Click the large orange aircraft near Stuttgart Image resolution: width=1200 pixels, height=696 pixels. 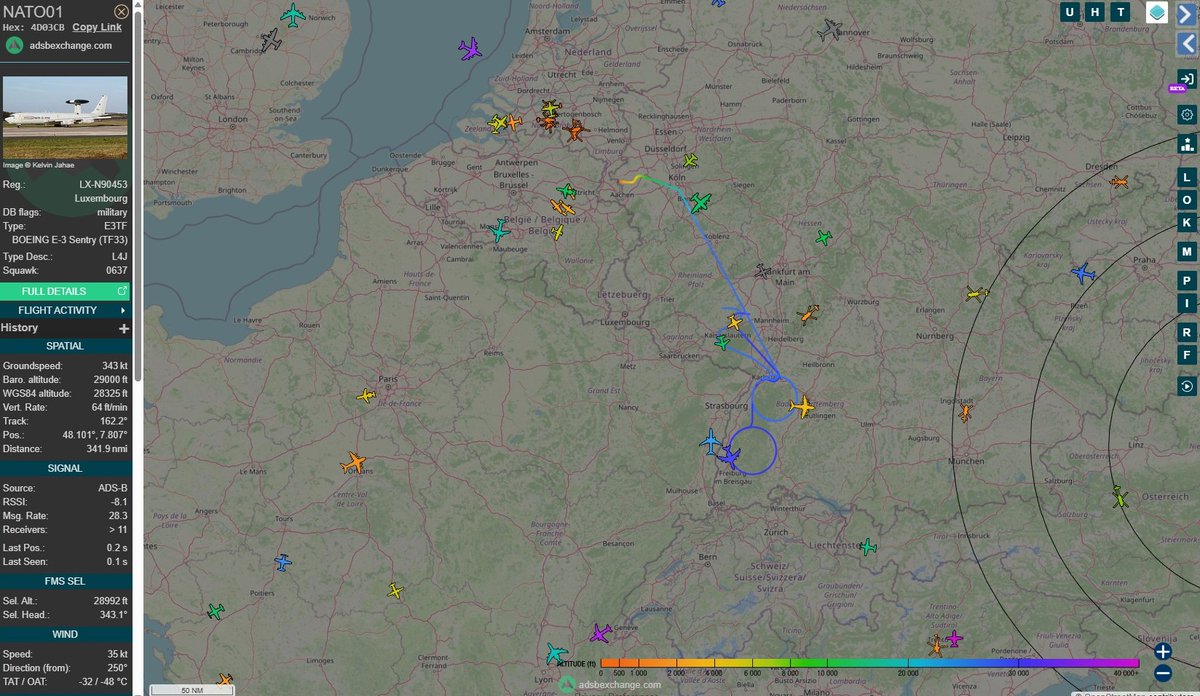[801, 407]
